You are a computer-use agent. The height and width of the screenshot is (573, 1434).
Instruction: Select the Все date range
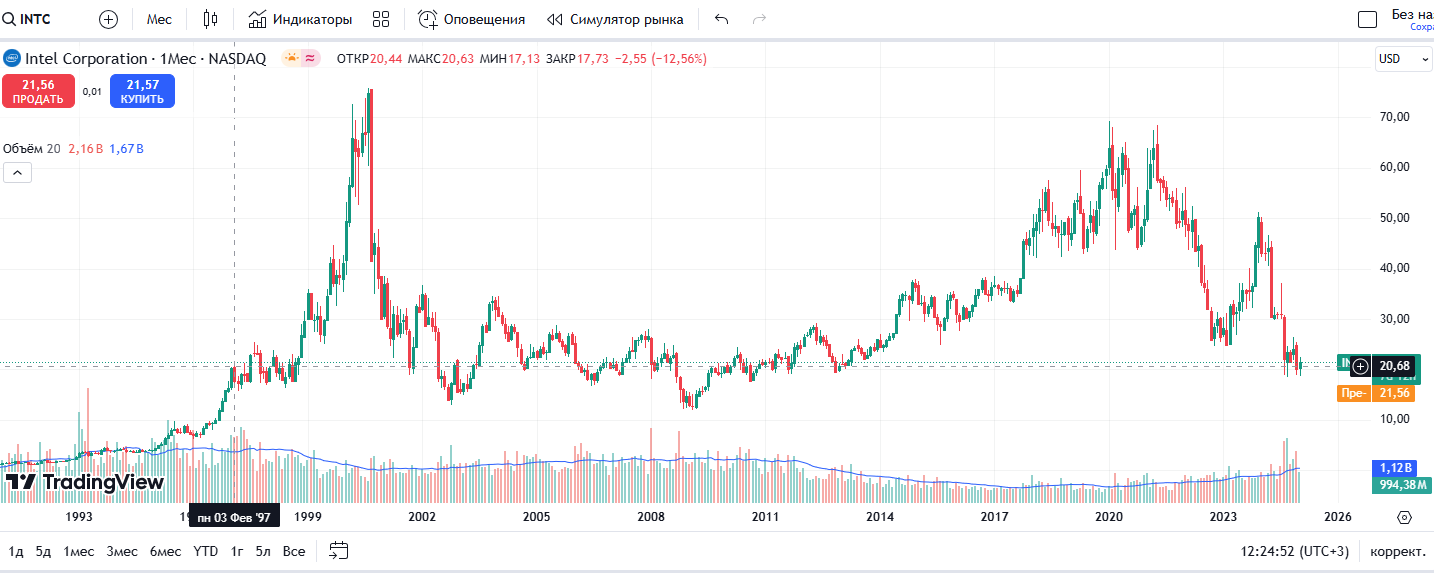point(294,551)
